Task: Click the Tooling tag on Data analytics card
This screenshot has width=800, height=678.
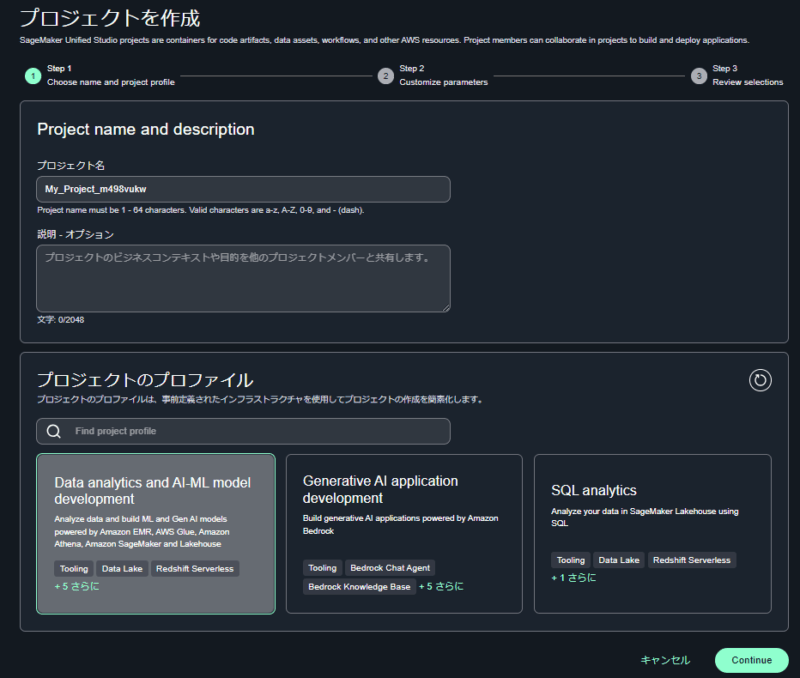Action: tap(73, 567)
